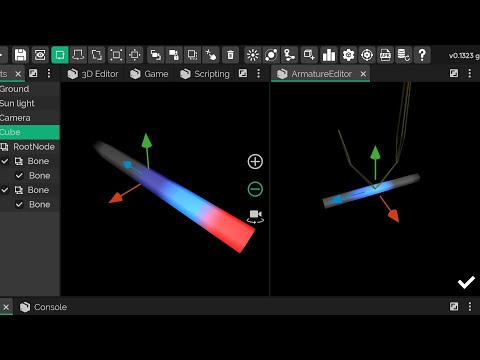Zoom out with the green minus circle
Screen dimensions: 480x360
click(x=255, y=189)
